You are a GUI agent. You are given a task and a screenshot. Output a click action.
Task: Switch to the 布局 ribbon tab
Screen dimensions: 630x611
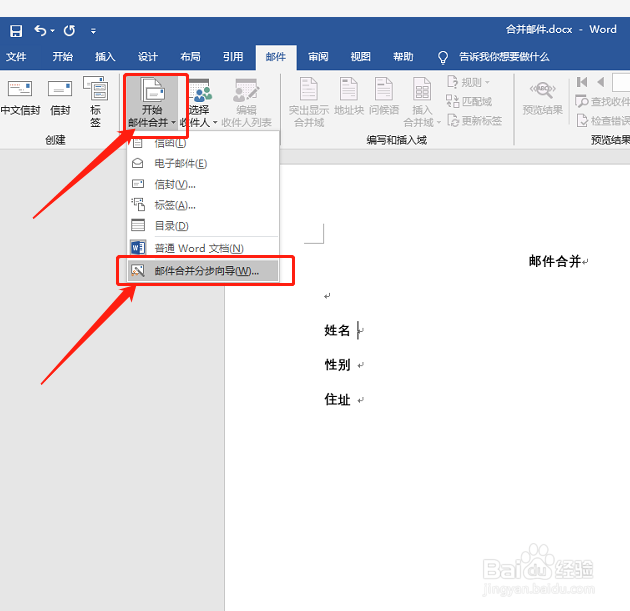click(190, 57)
